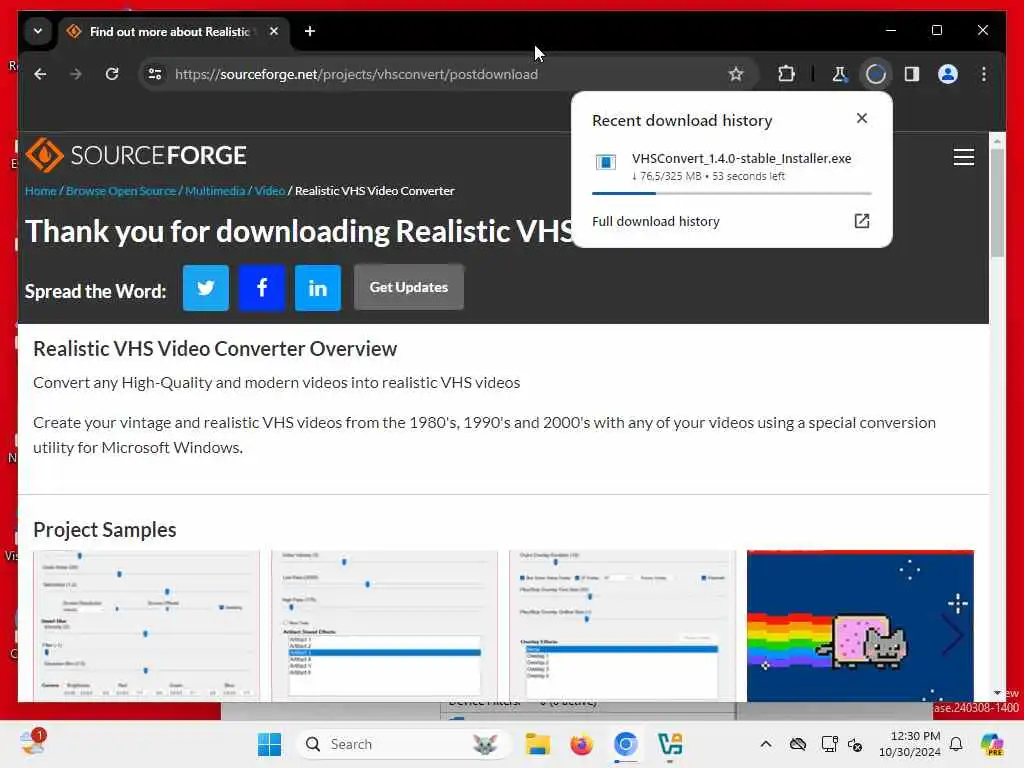Bookmark this page with the star icon

point(736,74)
